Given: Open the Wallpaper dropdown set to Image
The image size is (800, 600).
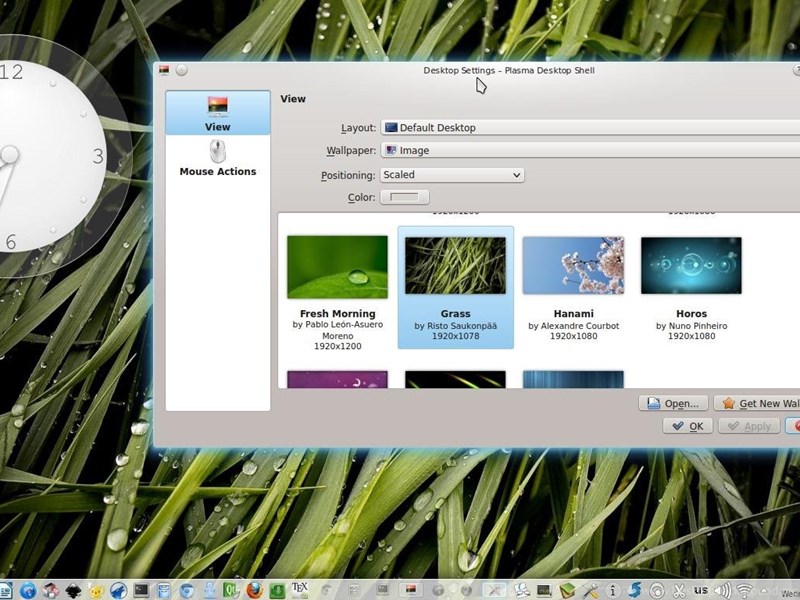Looking at the screenshot, I should tap(590, 150).
